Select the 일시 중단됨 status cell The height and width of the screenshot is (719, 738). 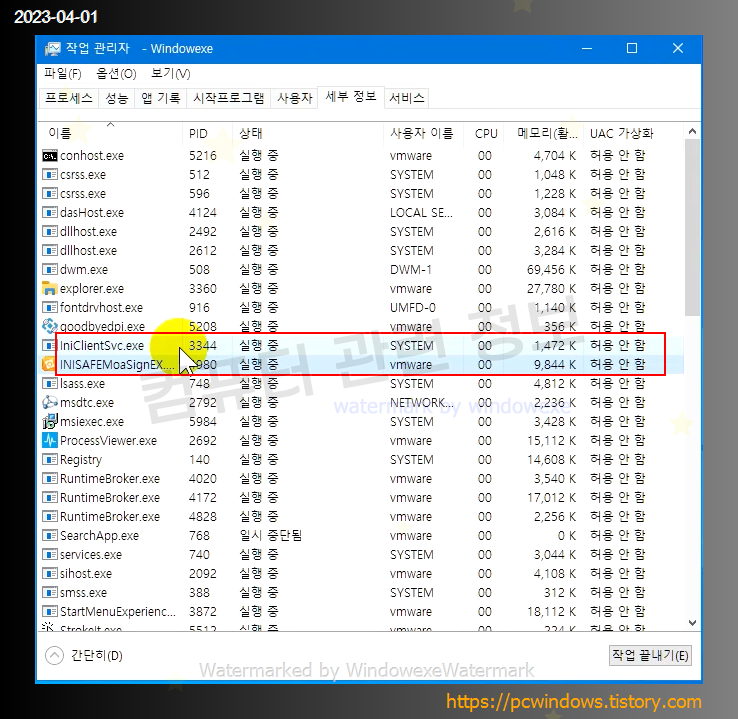(271, 535)
